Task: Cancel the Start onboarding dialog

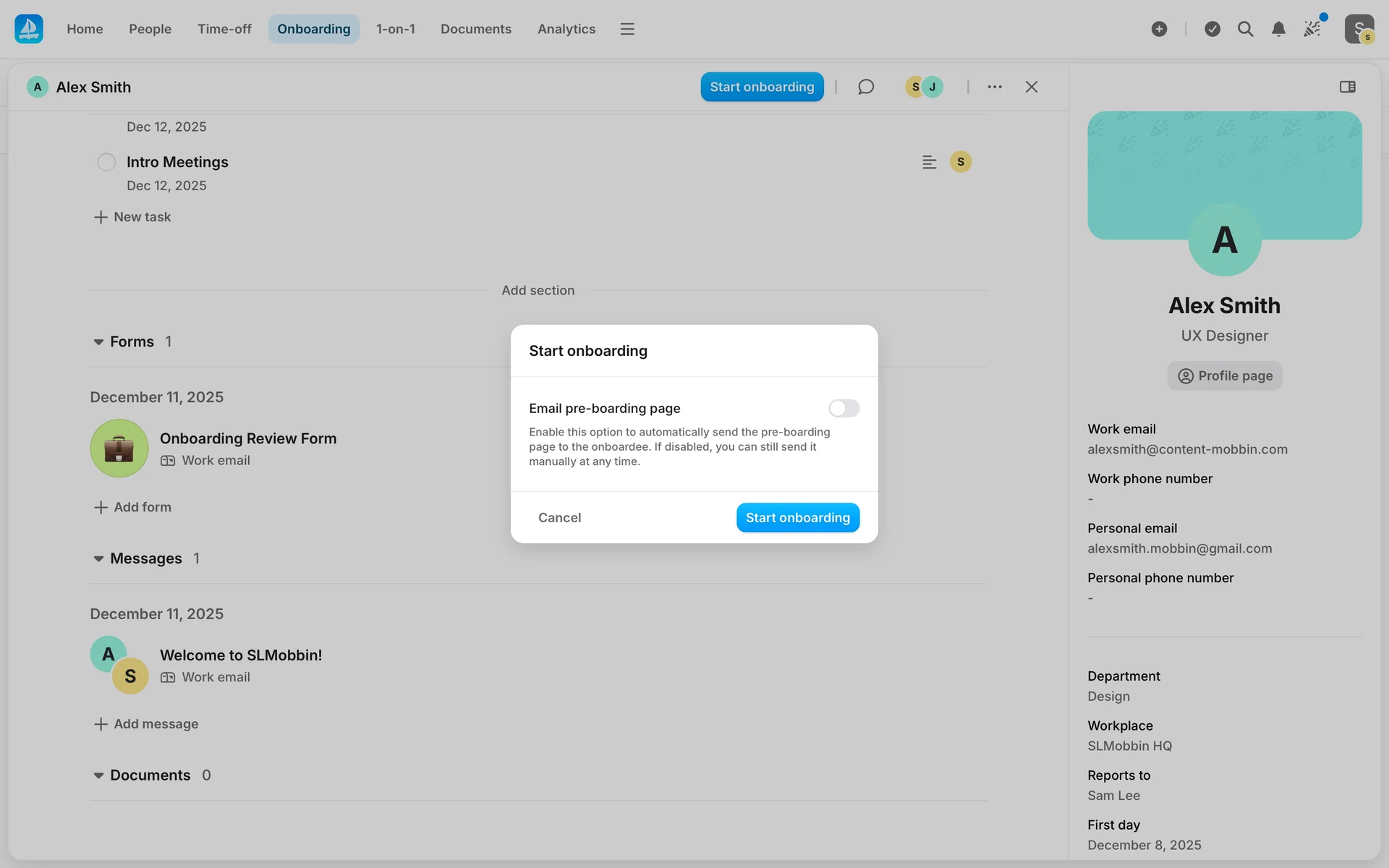Action: click(559, 517)
